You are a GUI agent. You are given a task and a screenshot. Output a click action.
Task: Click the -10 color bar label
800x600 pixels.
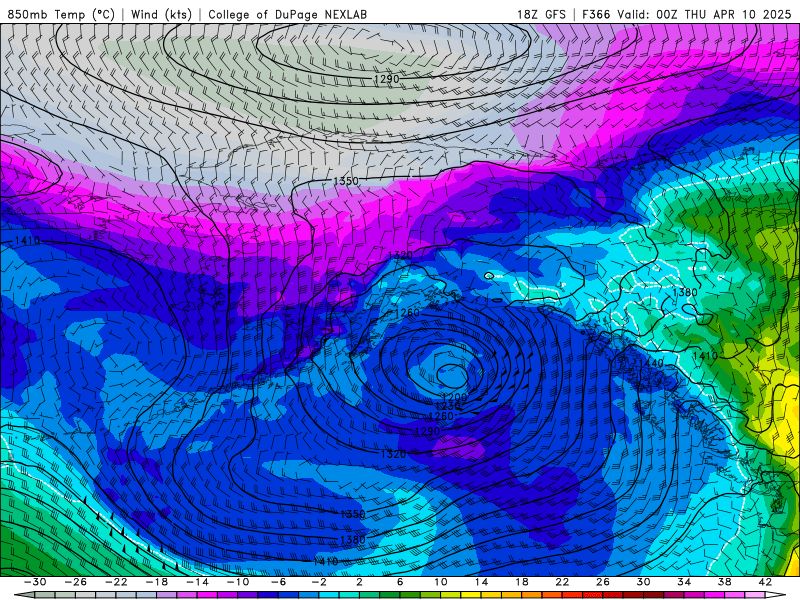[238, 582]
